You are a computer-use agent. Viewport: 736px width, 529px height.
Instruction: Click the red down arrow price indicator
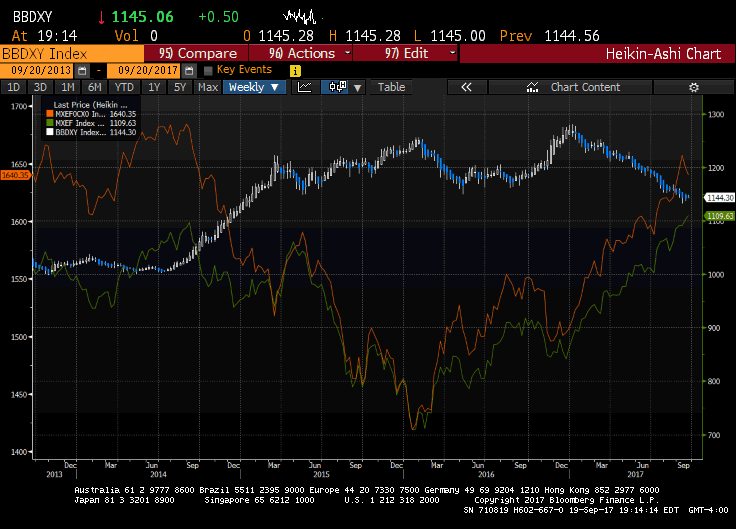(x=101, y=17)
